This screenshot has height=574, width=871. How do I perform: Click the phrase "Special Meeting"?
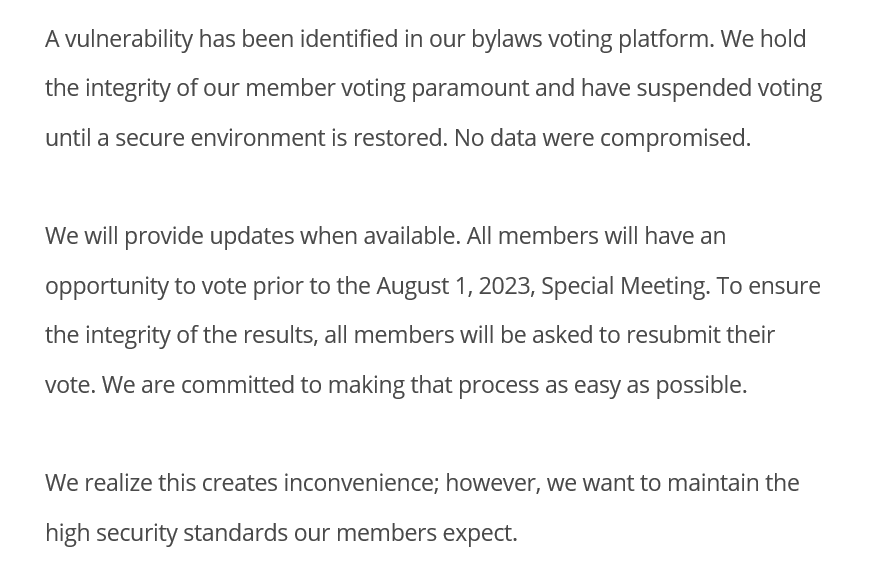click(623, 286)
